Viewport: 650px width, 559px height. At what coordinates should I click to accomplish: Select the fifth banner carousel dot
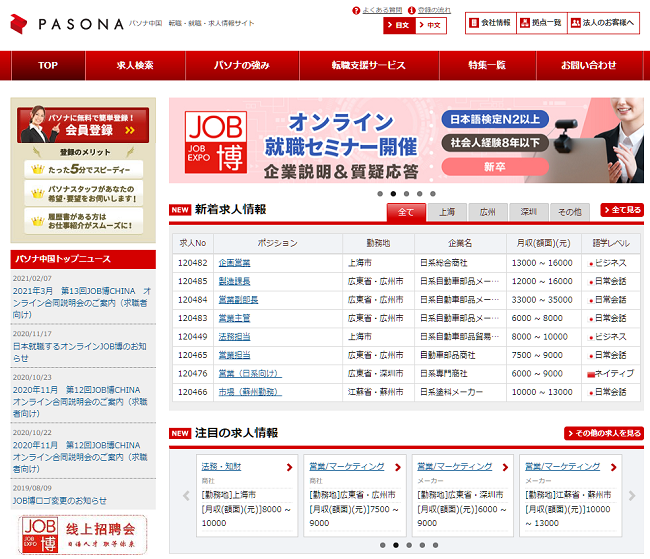(x=433, y=194)
